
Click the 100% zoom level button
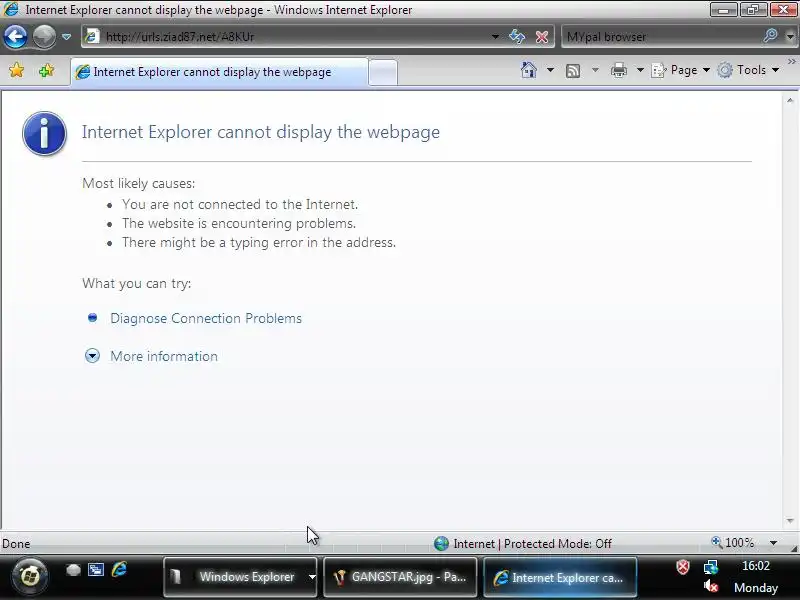point(733,543)
